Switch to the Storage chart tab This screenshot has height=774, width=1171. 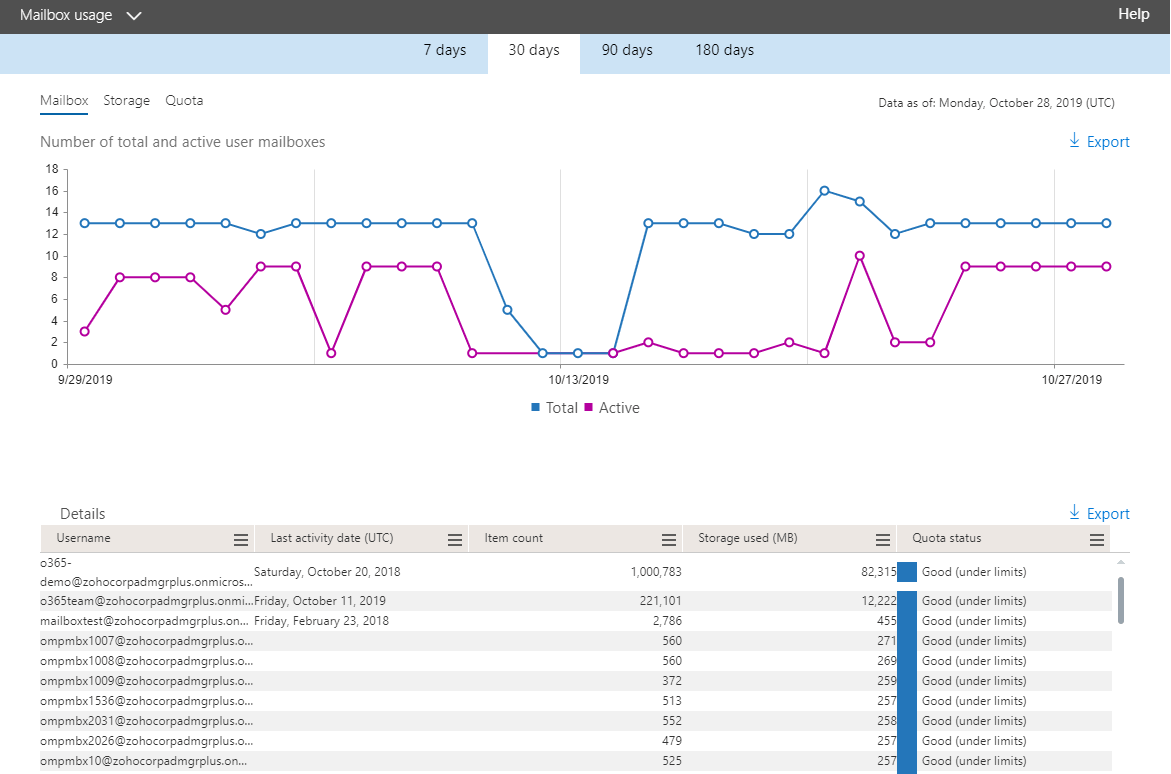[x=126, y=100]
